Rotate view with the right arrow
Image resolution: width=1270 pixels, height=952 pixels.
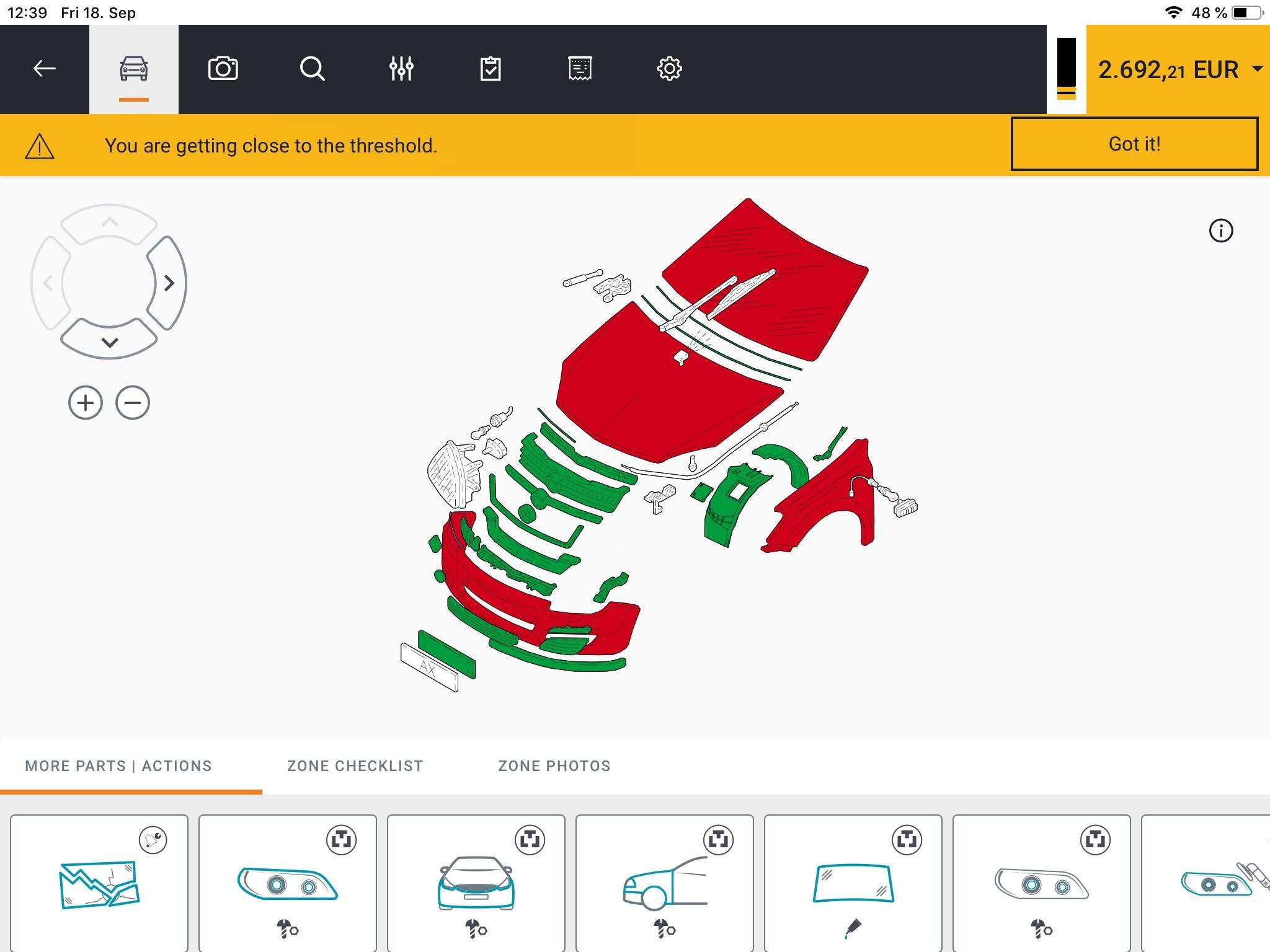(167, 283)
